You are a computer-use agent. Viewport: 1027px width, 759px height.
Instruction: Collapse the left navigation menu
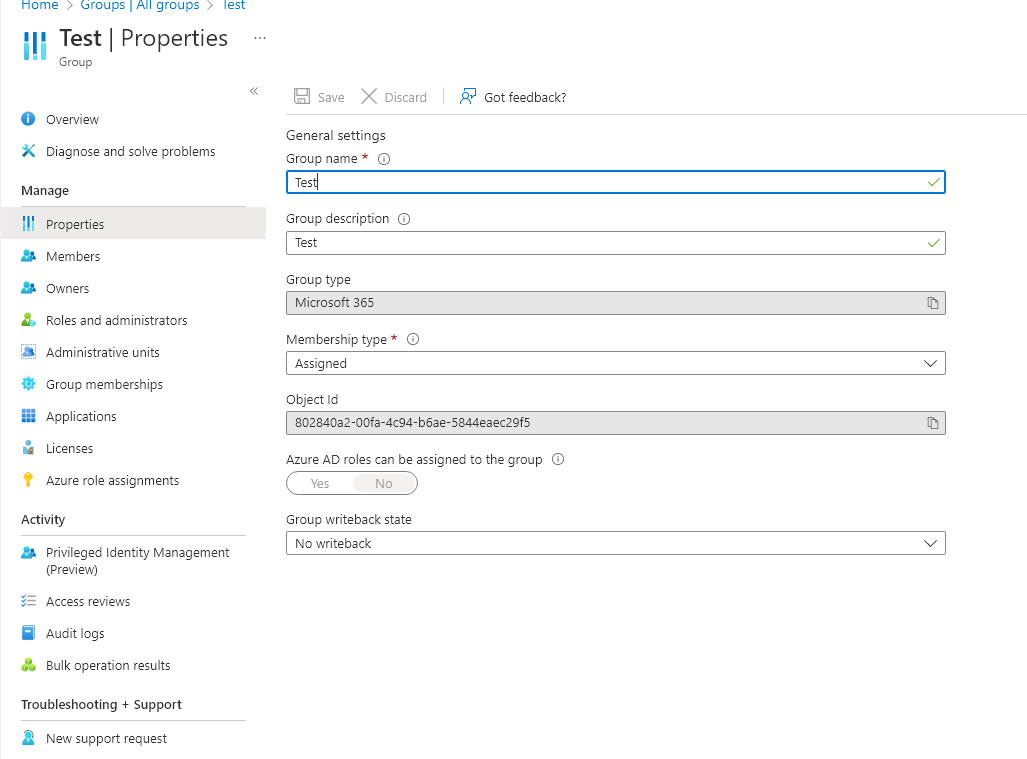pyautogui.click(x=254, y=91)
